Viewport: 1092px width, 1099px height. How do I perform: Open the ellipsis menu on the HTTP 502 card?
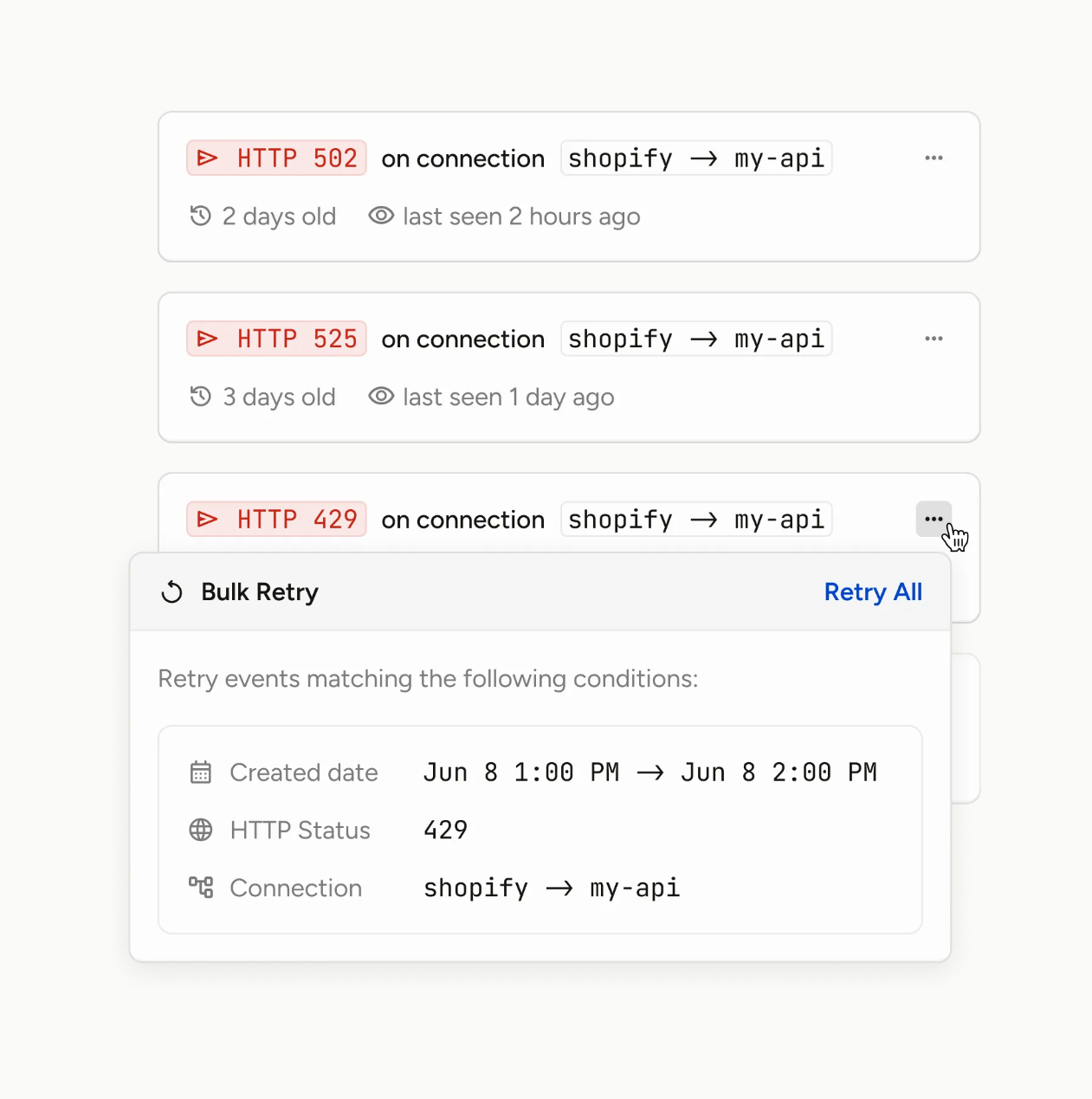coord(934,158)
